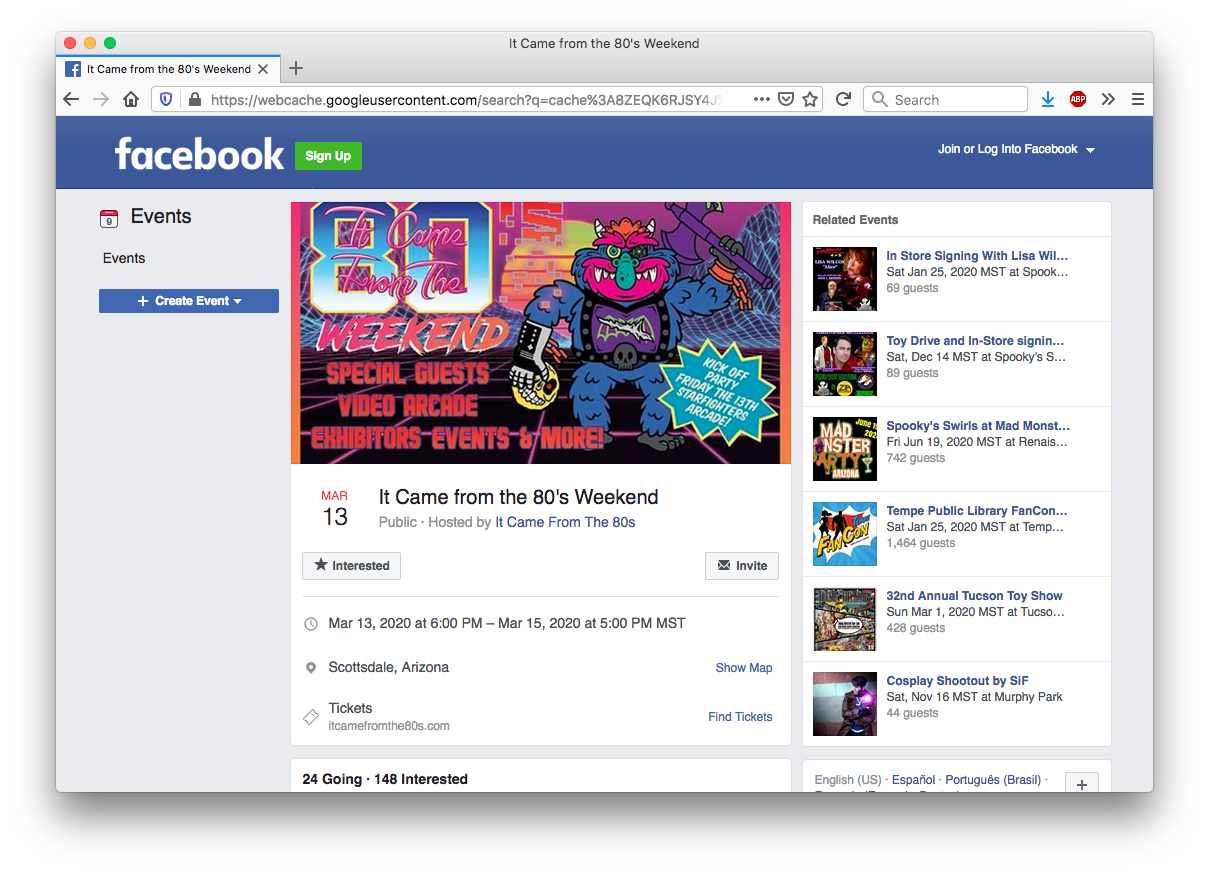Screen dimensions: 1209x872
Task: Click the ABP adblock extension icon
Action: 1078,99
